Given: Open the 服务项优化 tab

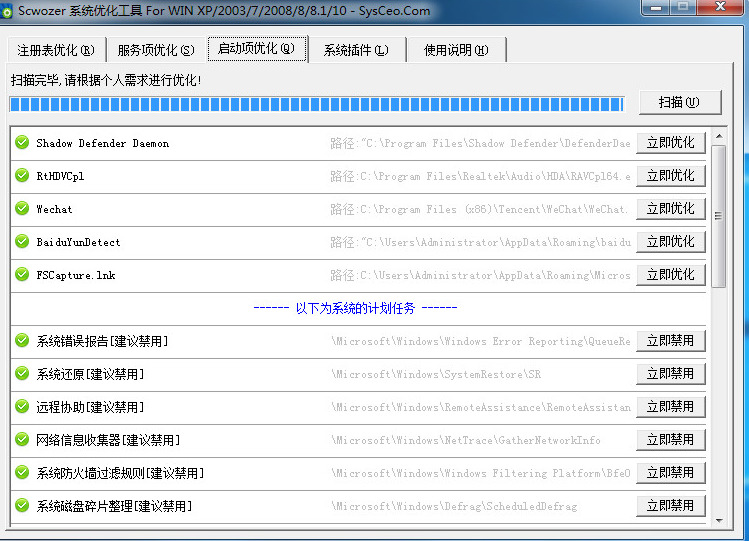Looking at the screenshot, I should 156,50.
